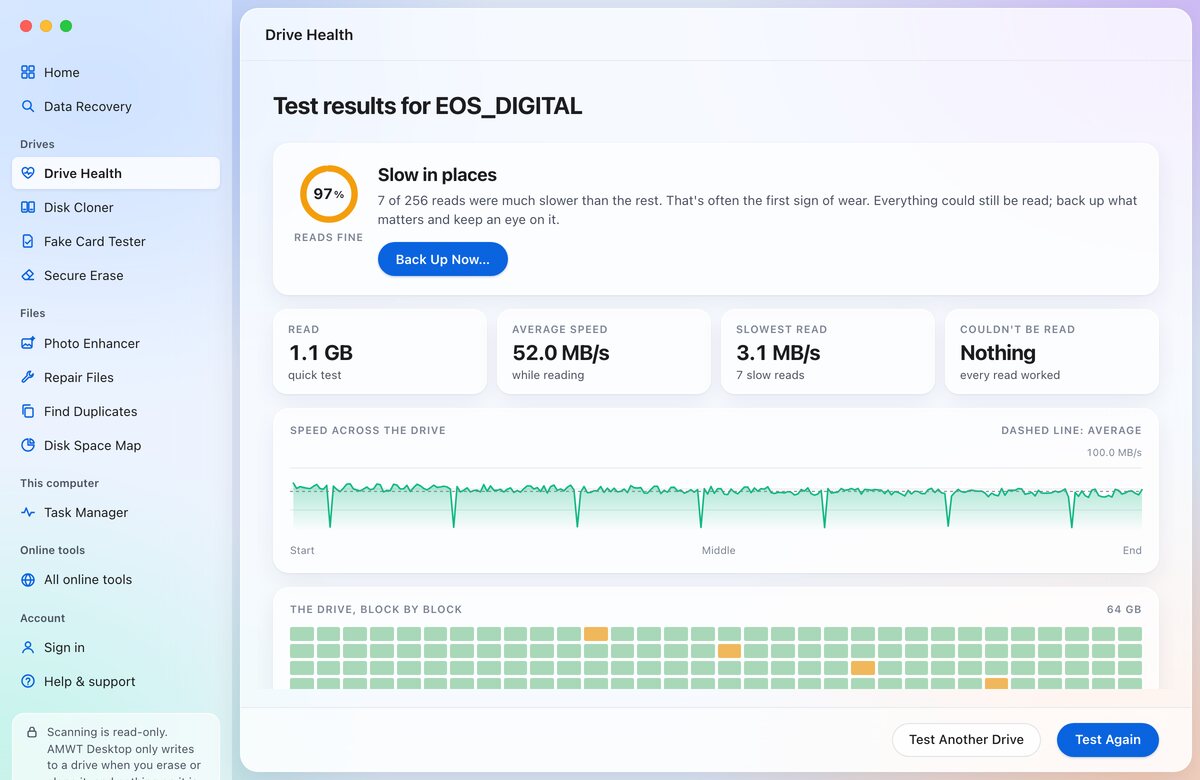Screen dimensions: 1200x780
Task: Click the Test Again button
Action: pos(1108,740)
